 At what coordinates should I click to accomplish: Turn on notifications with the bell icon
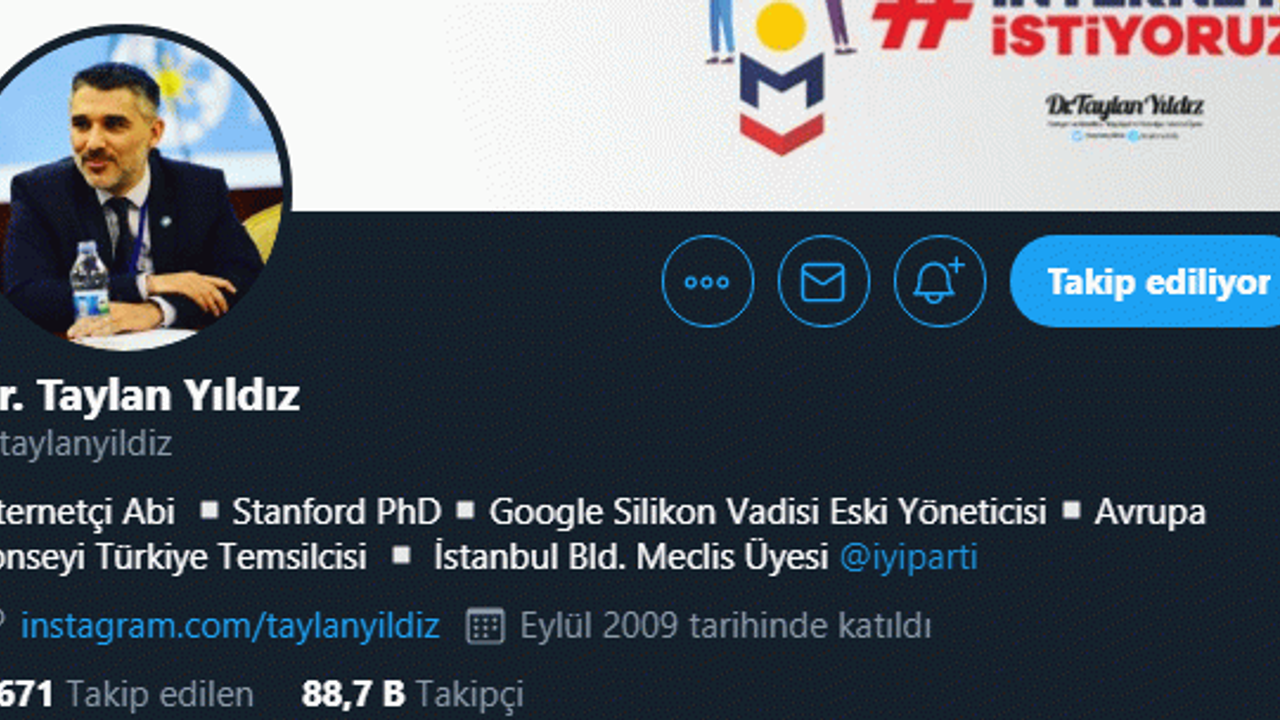[940, 281]
